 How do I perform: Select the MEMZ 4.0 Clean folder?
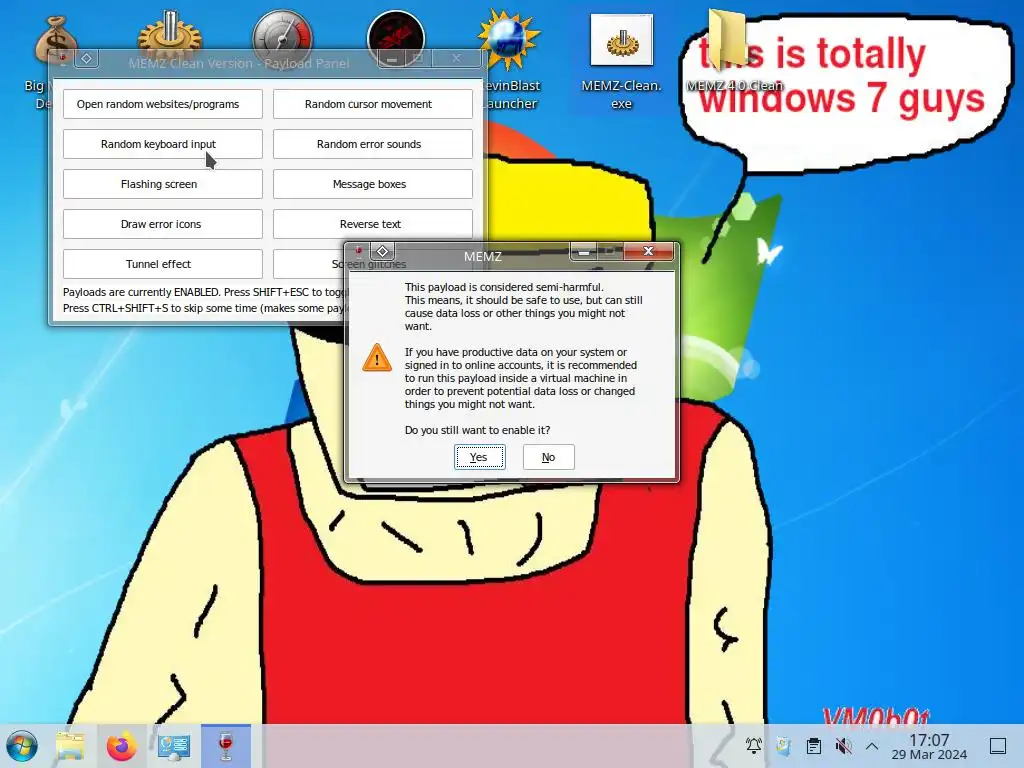[734, 50]
